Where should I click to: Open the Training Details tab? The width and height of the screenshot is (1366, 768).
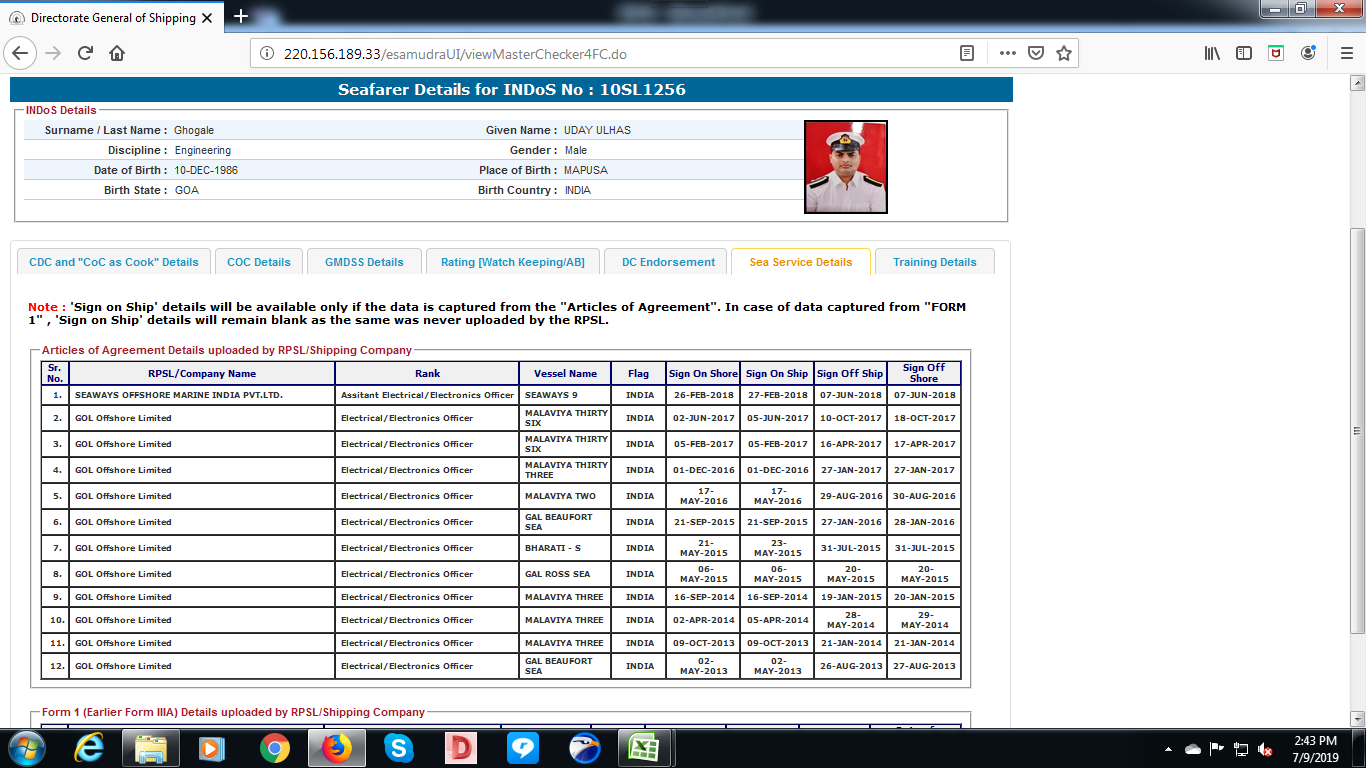pyautogui.click(x=934, y=262)
